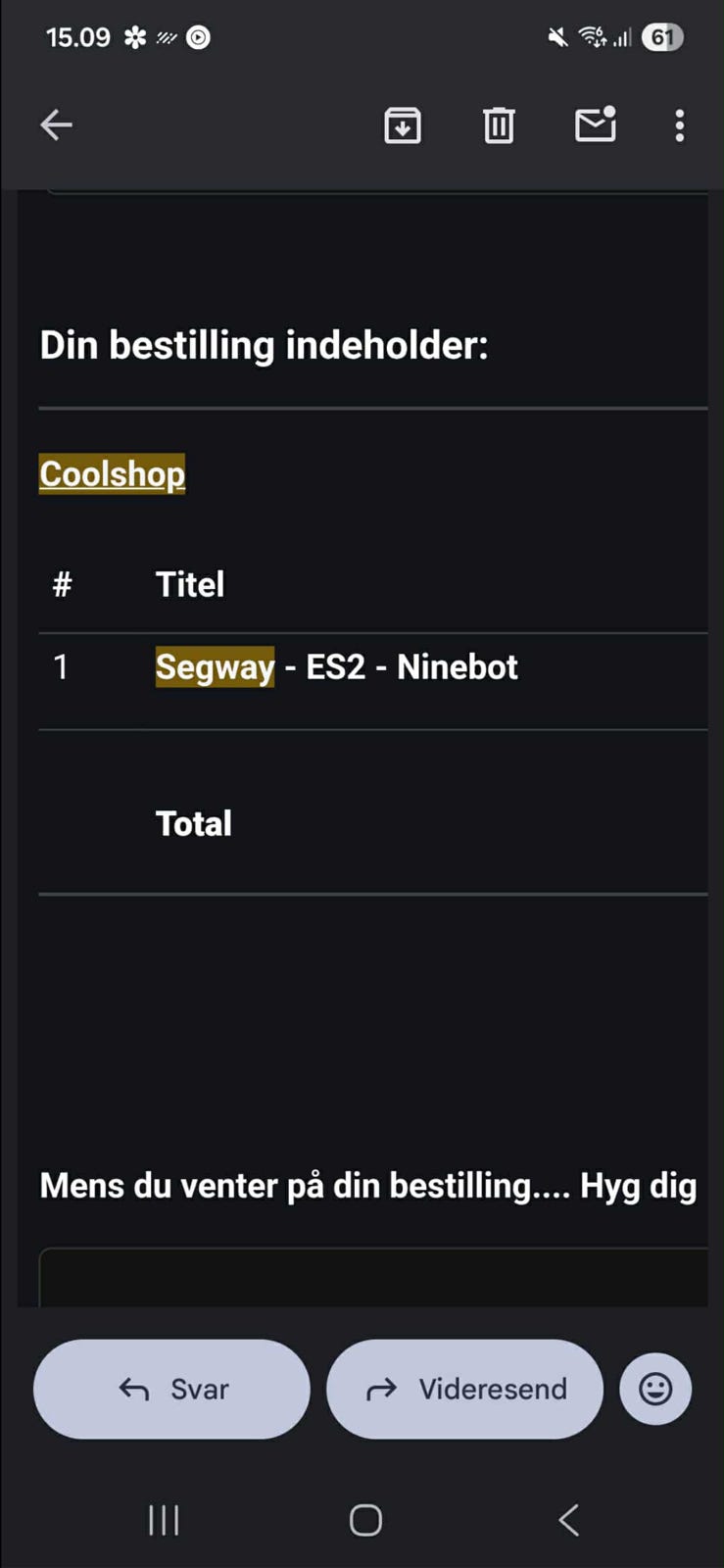Image resolution: width=724 pixels, height=1568 pixels.
Task: Tap the battery indicator showing 61
Action: [662, 38]
